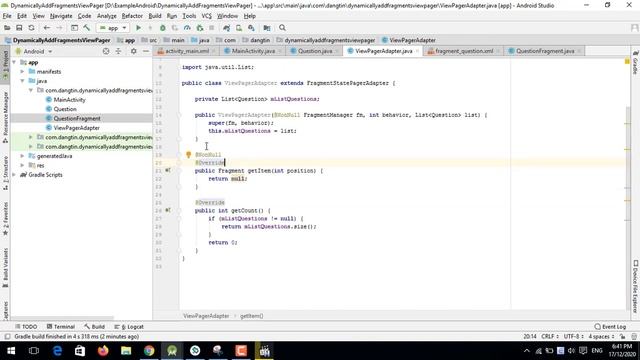Switch to the MainActivity.java tab
Screen dimensions: 640x360
[253, 51]
